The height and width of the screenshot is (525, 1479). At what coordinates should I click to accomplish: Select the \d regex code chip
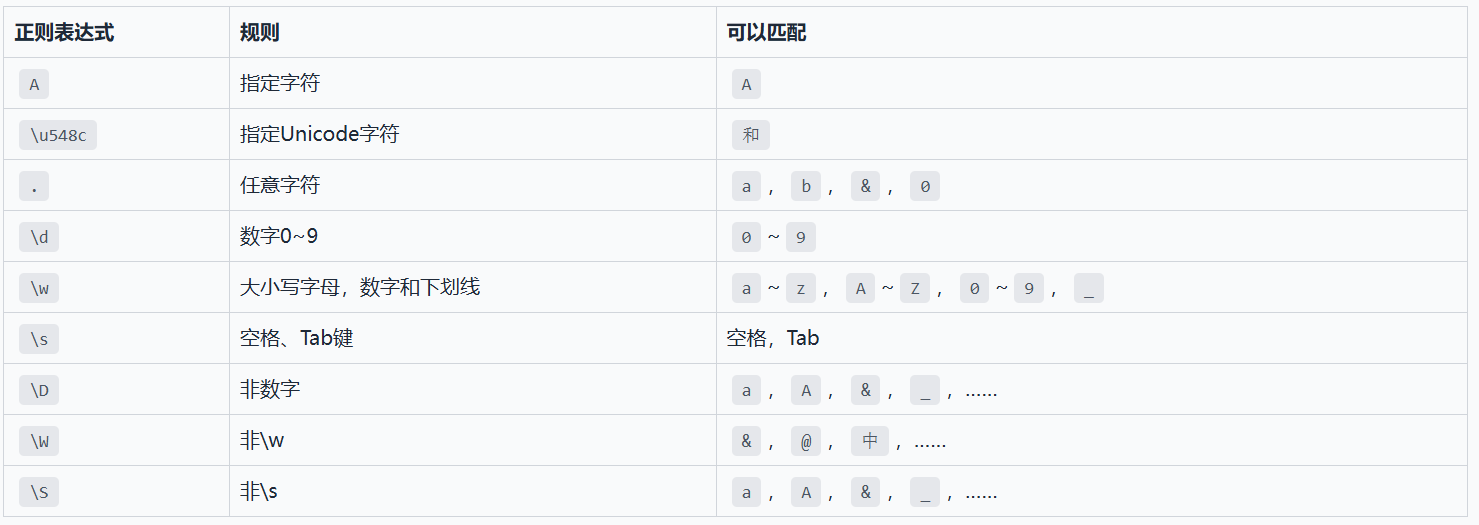(x=39, y=237)
